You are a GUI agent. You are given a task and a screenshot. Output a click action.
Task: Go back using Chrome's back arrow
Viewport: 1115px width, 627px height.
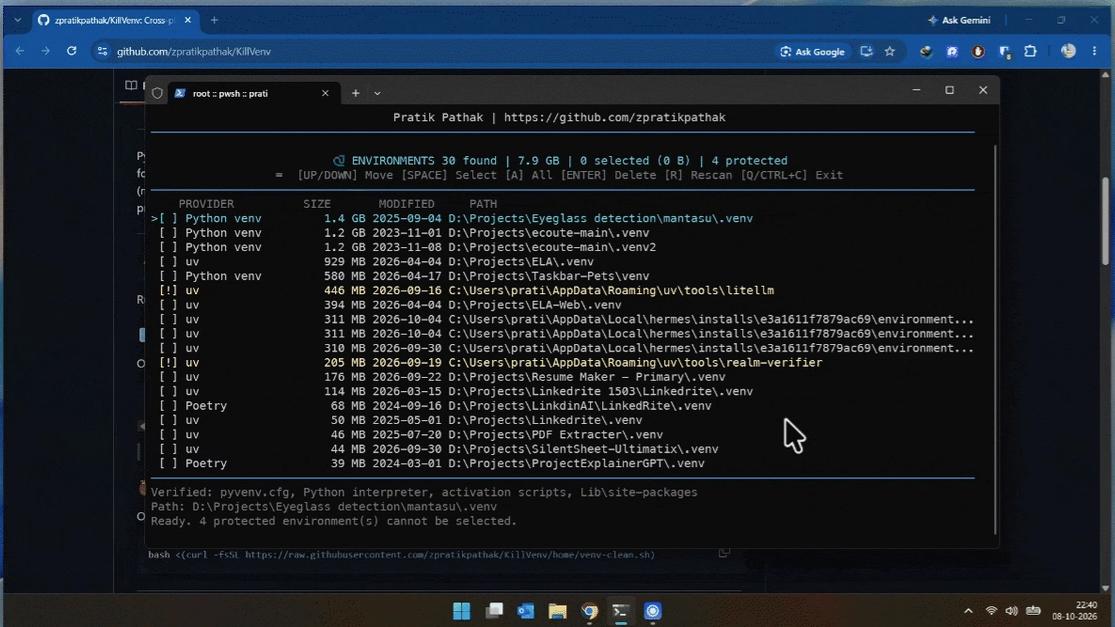(x=20, y=51)
